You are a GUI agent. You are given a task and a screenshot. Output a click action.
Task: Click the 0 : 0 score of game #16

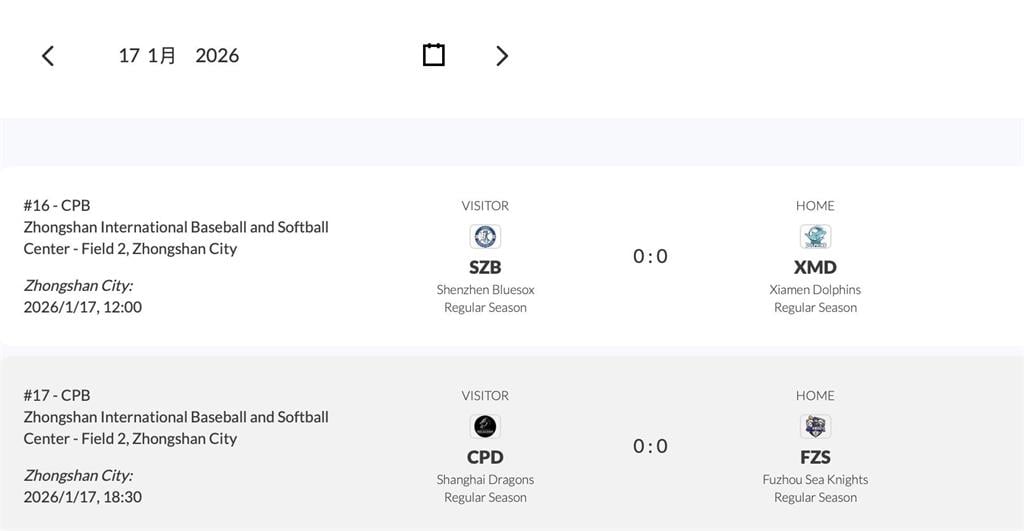tap(650, 257)
